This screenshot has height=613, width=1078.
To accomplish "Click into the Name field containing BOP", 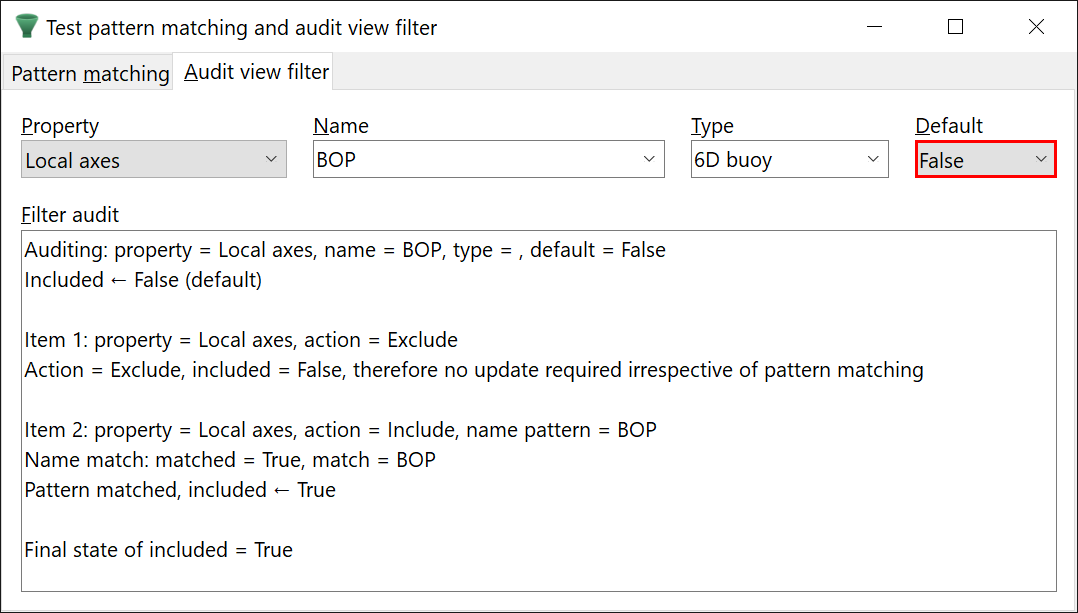I will [x=470, y=160].
